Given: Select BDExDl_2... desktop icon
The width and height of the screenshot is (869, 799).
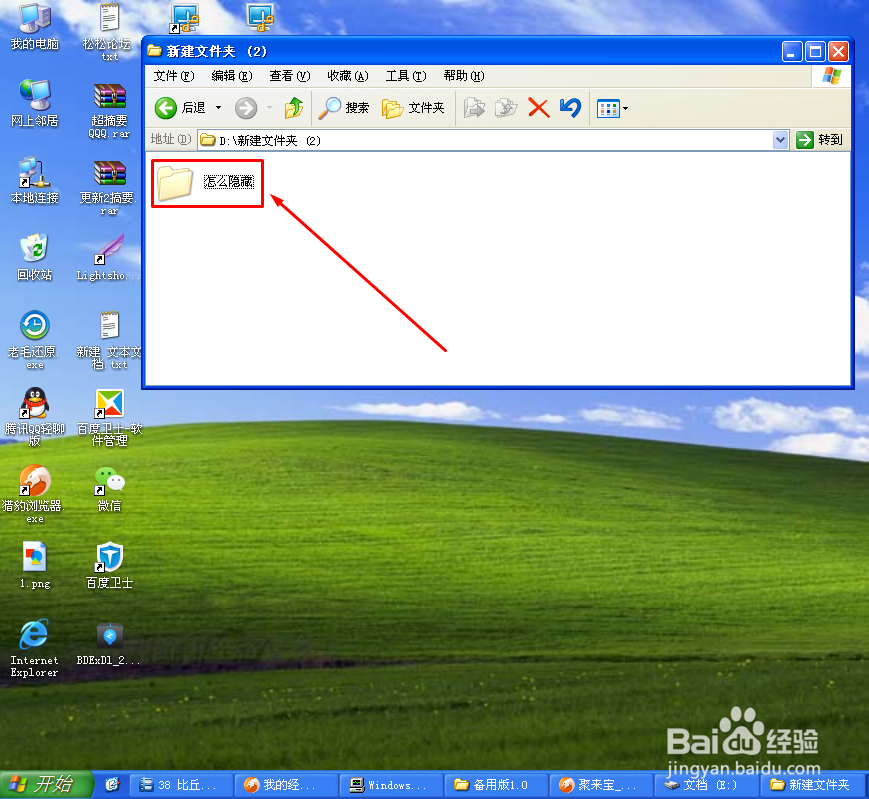Looking at the screenshot, I should (x=109, y=642).
